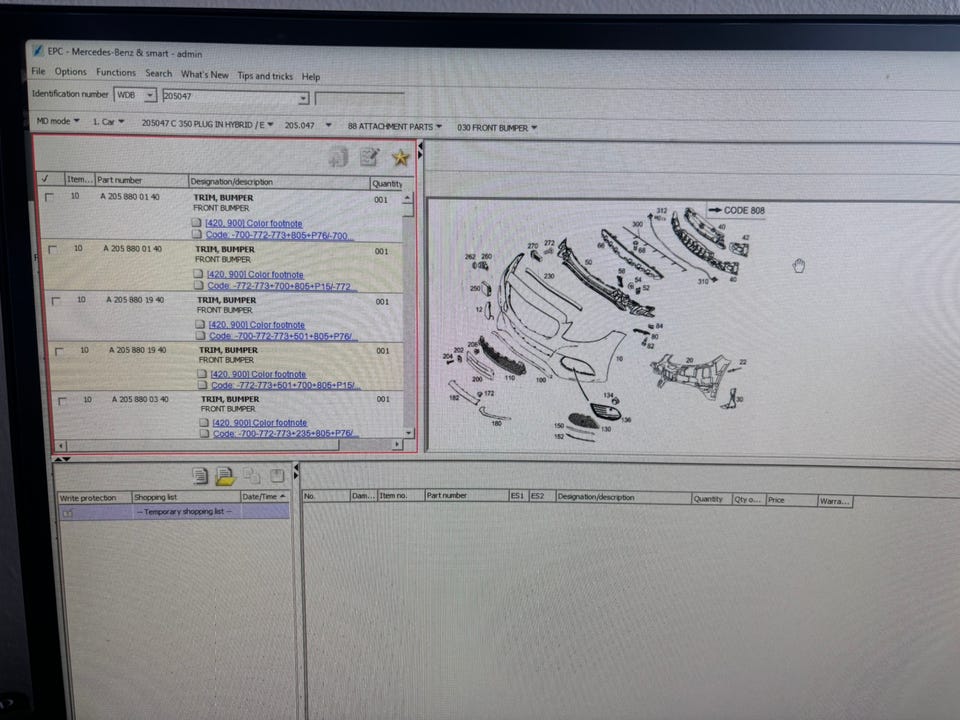
Task: Open the 030 FRONT BUMPER subgroup dropdown
Action: point(497,128)
